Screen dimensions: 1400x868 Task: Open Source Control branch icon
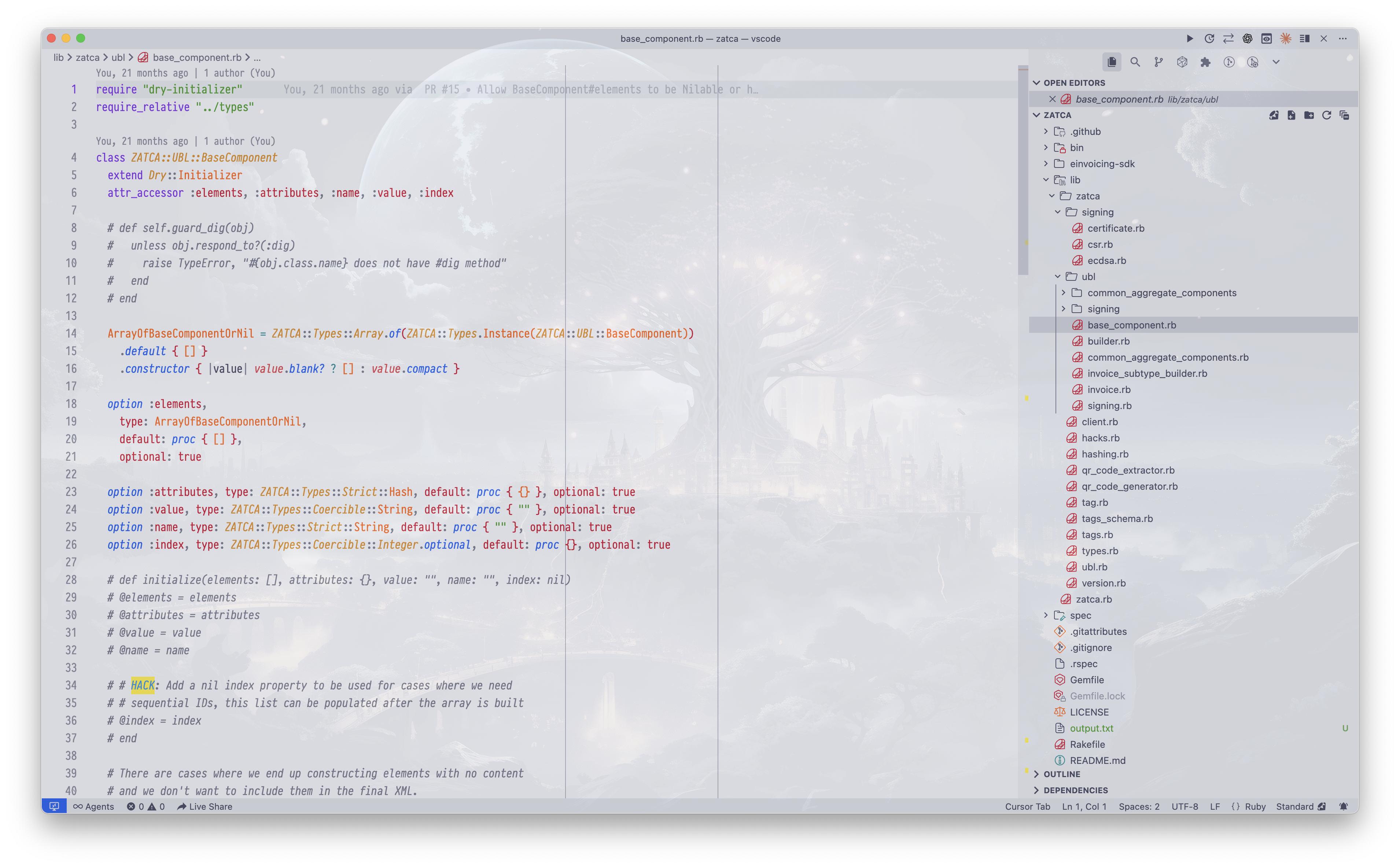[x=1158, y=62]
